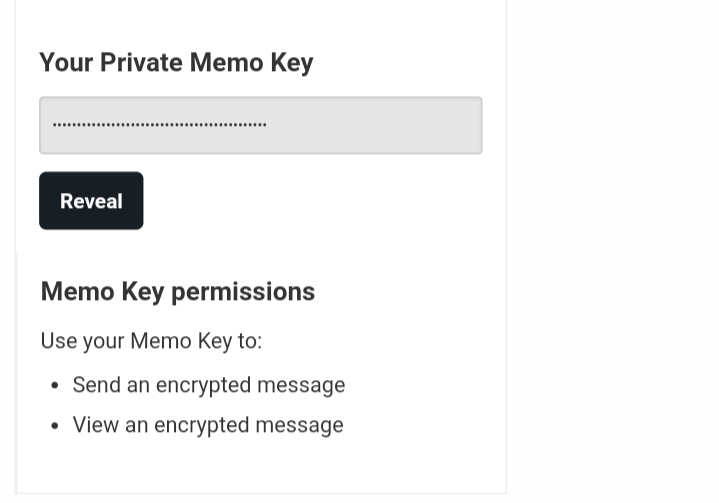
Task: Click the blank background right of the card
Action: (612, 250)
